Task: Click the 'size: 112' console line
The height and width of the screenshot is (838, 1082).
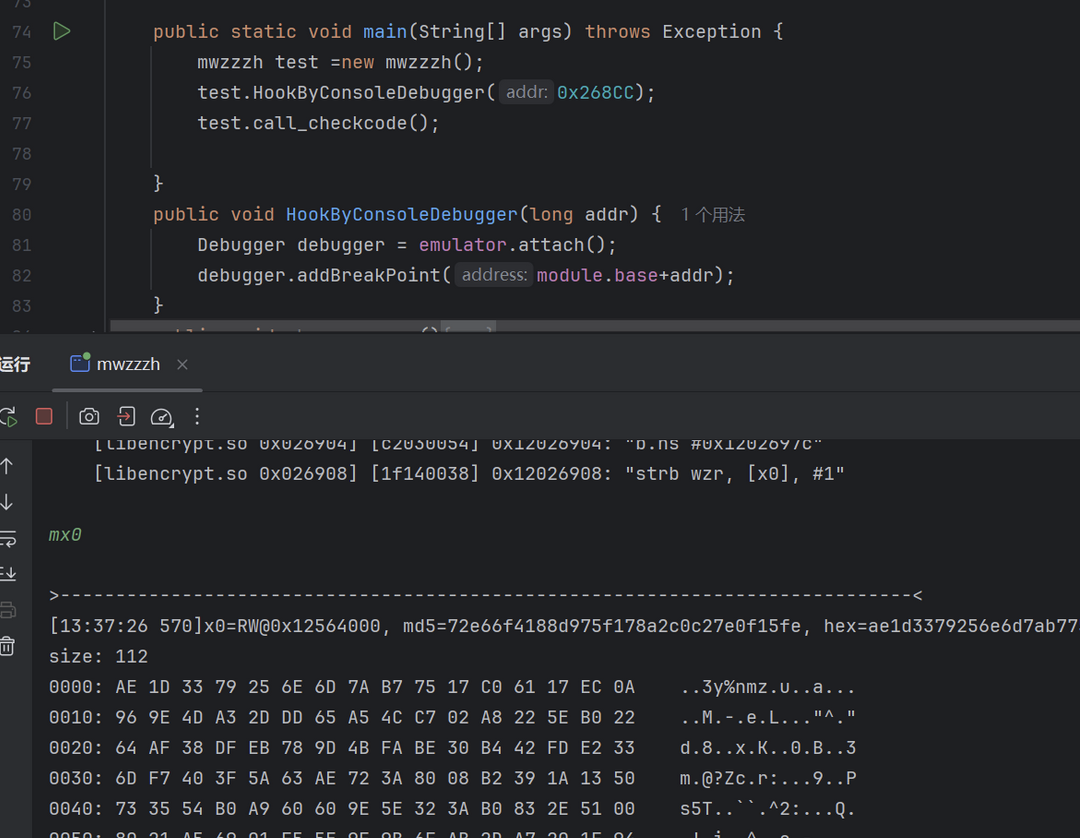Action: [98, 656]
